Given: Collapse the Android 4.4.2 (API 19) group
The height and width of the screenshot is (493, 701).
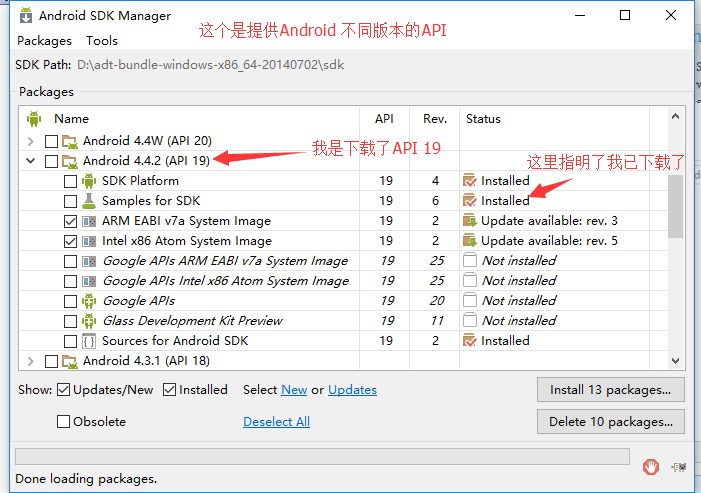Looking at the screenshot, I should click(30, 161).
